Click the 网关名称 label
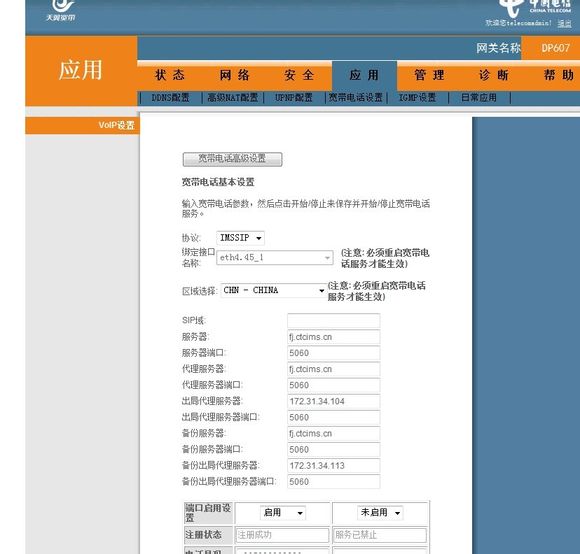 click(x=498, y=48)
